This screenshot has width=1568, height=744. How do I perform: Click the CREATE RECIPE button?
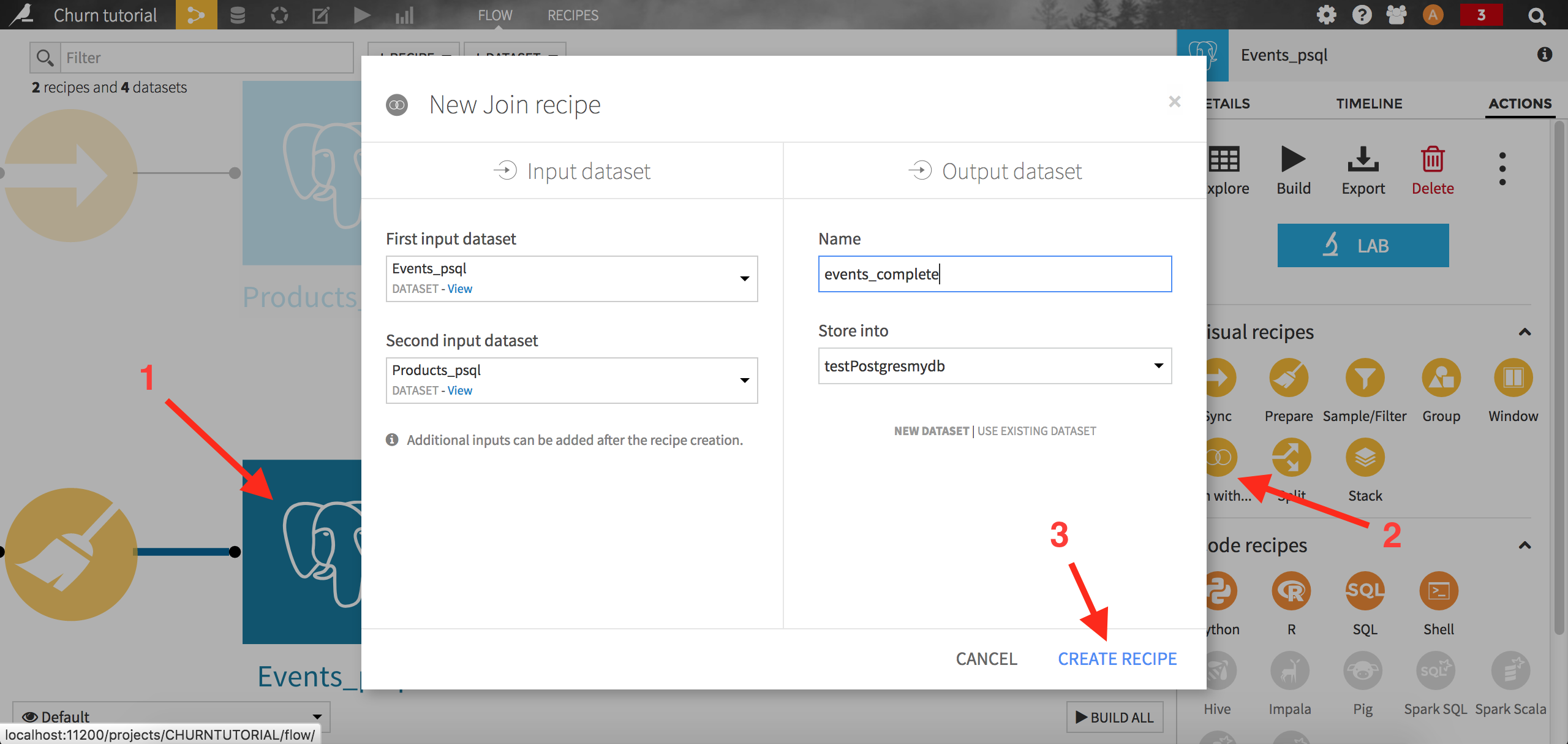(x=1117, y=659)
